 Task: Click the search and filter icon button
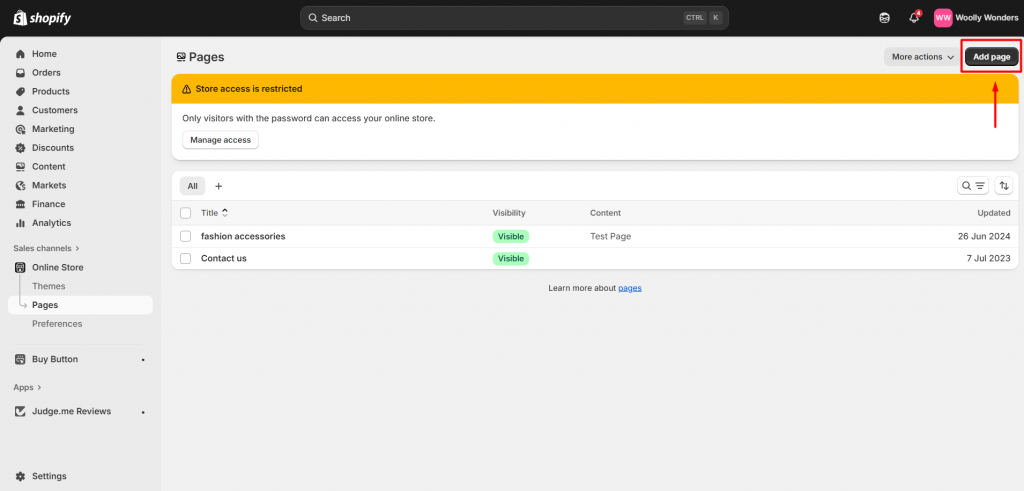click(x=973, y=186)
